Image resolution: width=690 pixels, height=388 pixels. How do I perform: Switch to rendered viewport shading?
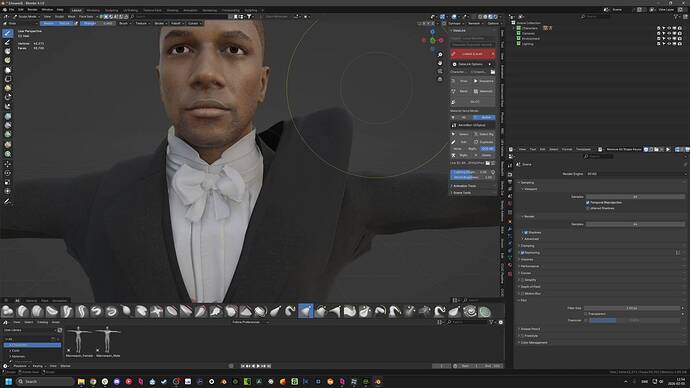(496, 17)
